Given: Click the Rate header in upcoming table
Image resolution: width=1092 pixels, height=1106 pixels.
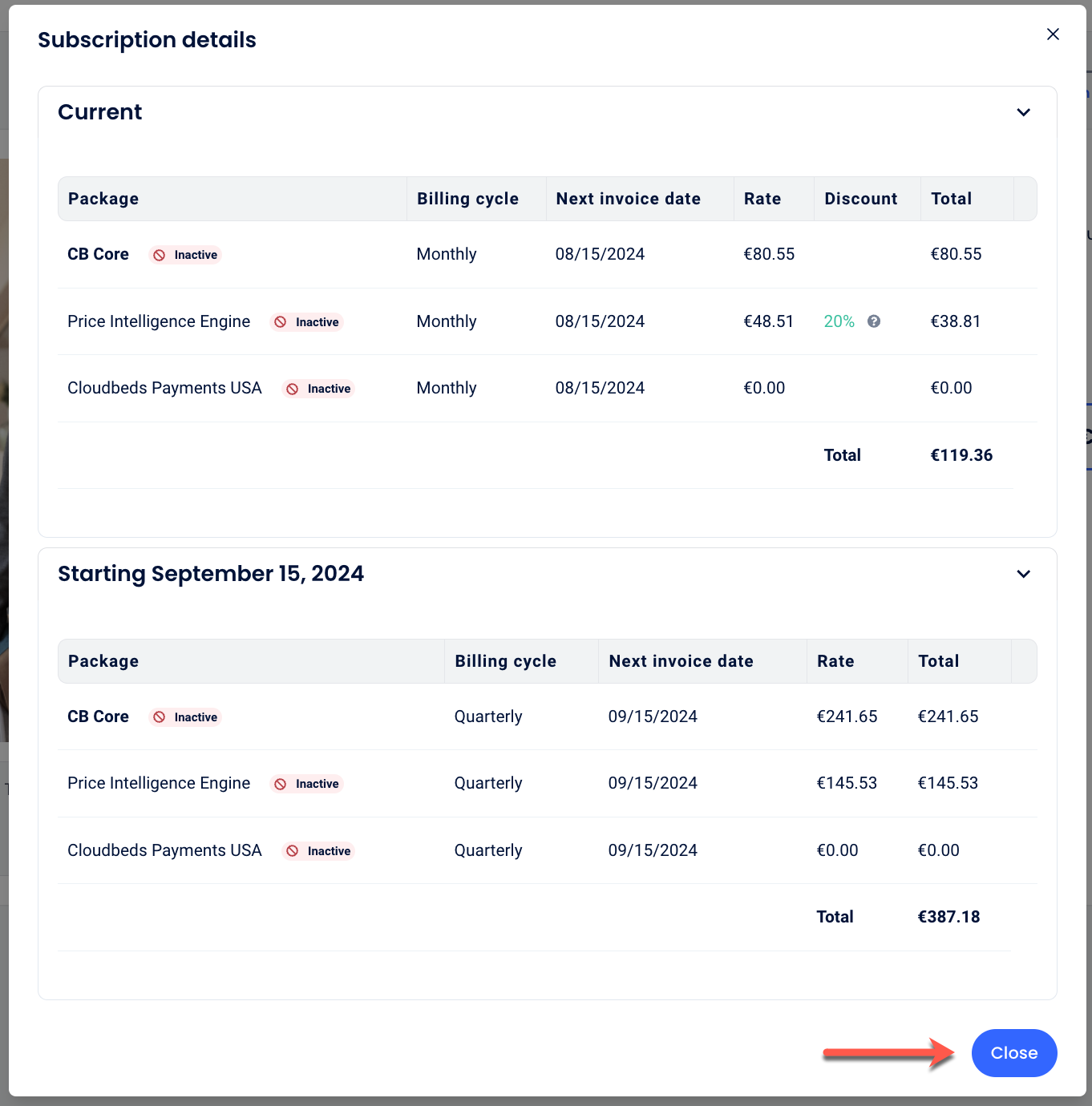Looking at the screenshot, I should coord(835,661).
